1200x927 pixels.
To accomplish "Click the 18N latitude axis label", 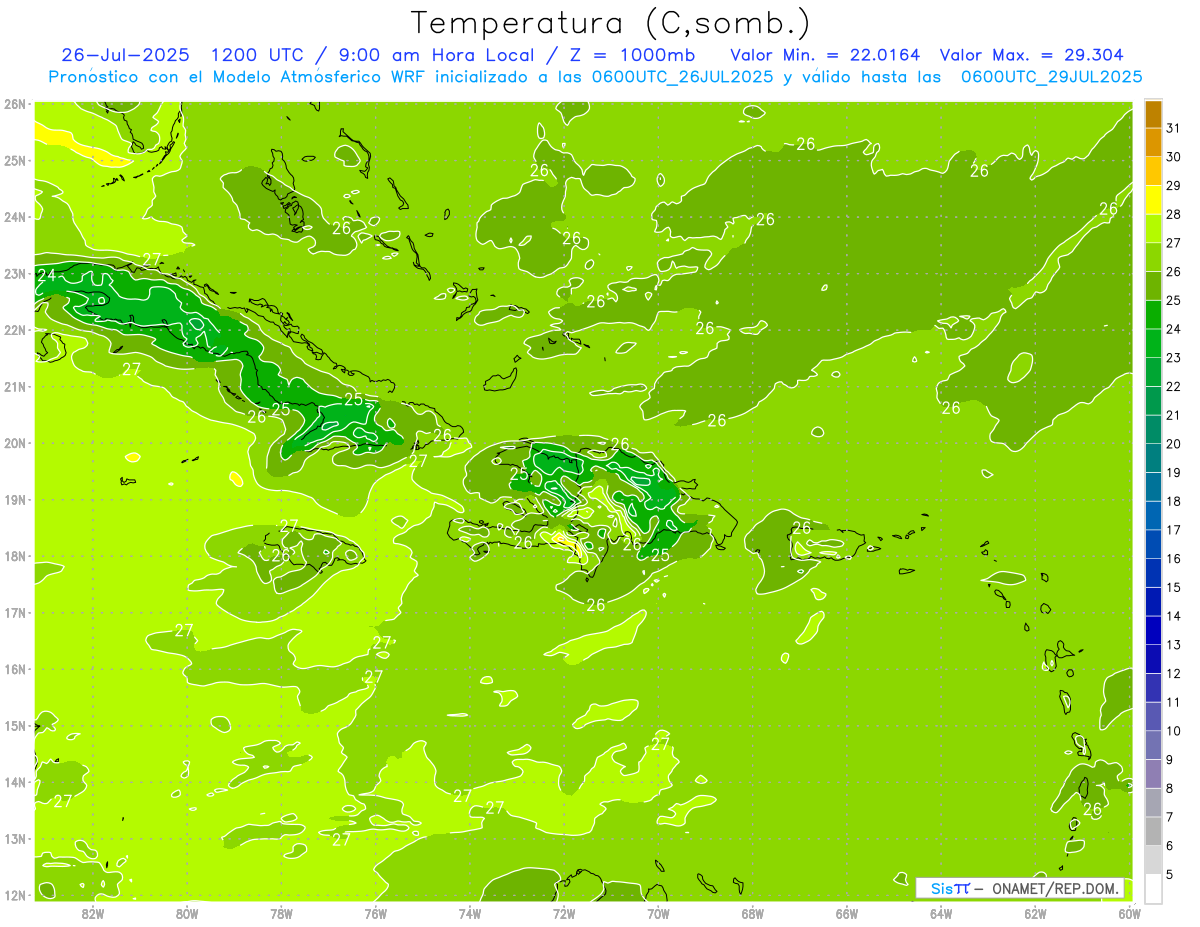I will point(15,556).
